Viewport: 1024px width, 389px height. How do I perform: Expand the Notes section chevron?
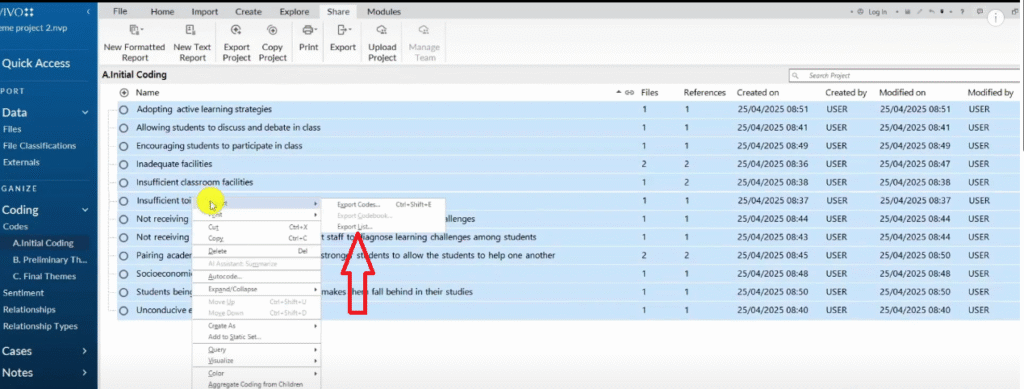click(x=85, y=373)
